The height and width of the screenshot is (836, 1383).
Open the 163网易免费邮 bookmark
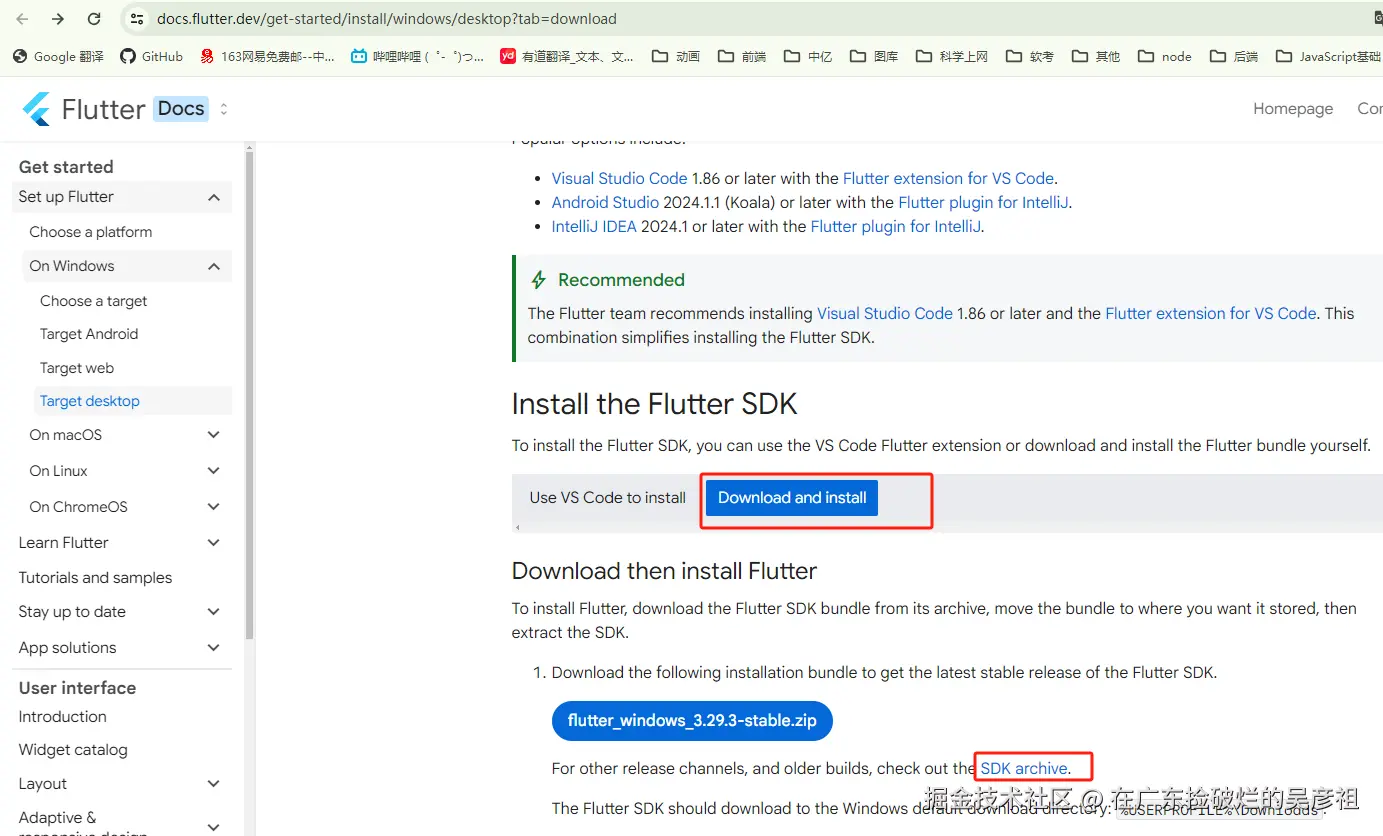[x=267, y=57]
